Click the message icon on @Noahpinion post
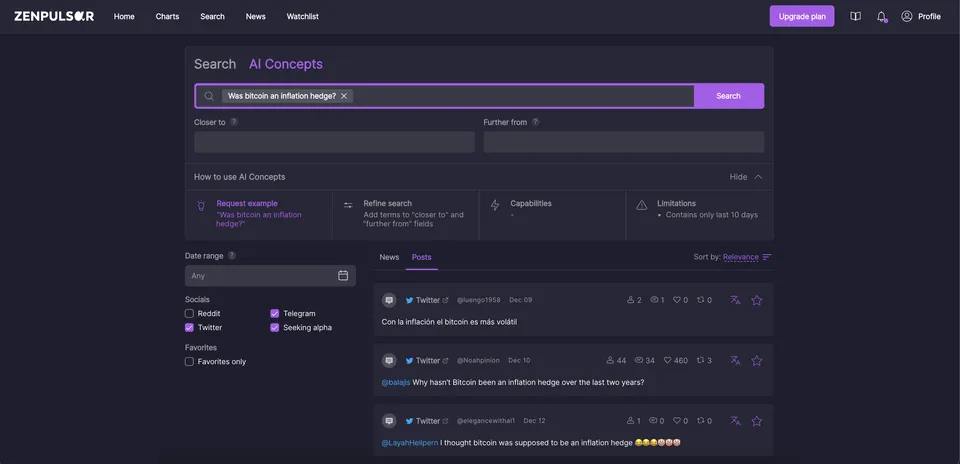960x464 pixels. (x=389, y=361)
